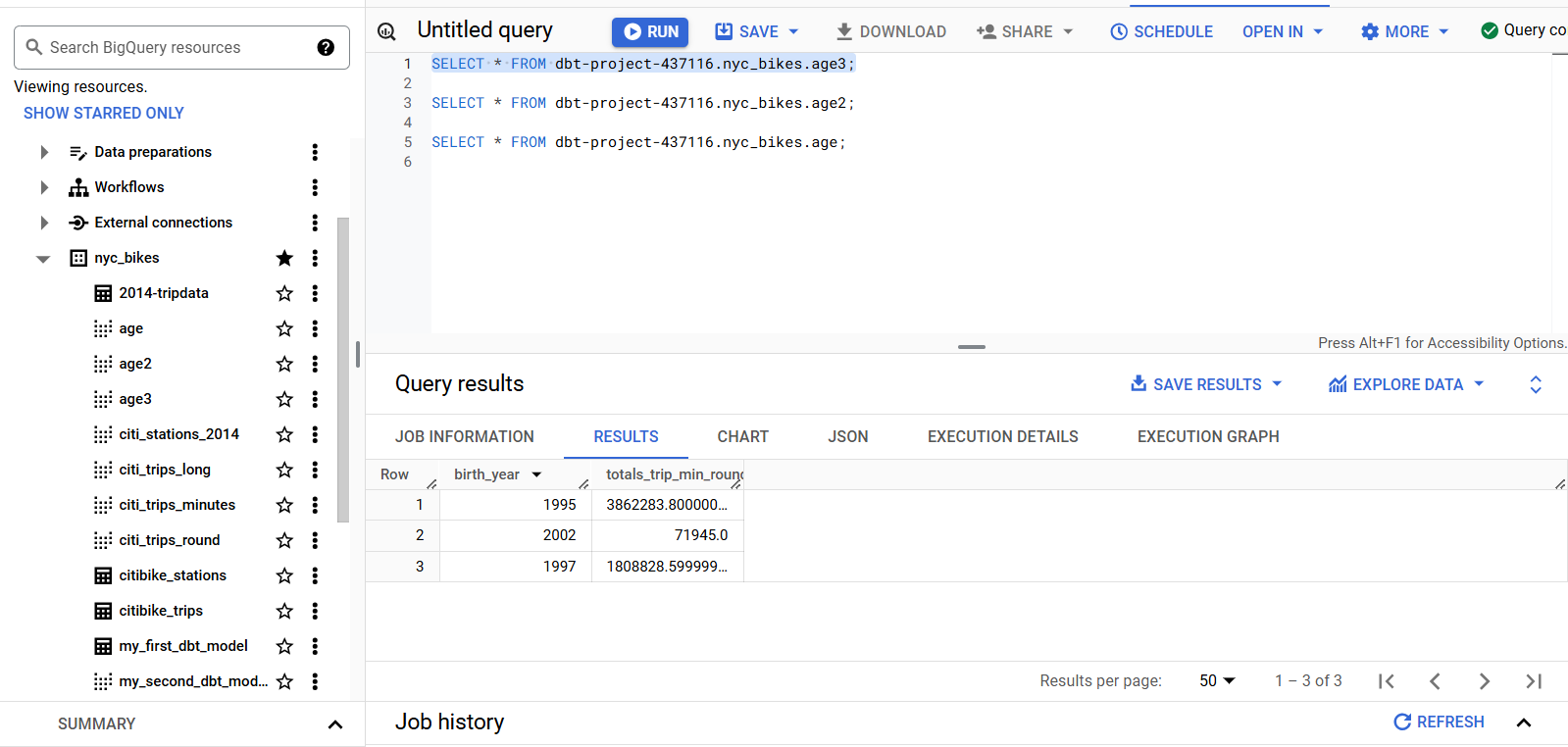Expand the query results panel fully

[x=1536, y=384]
